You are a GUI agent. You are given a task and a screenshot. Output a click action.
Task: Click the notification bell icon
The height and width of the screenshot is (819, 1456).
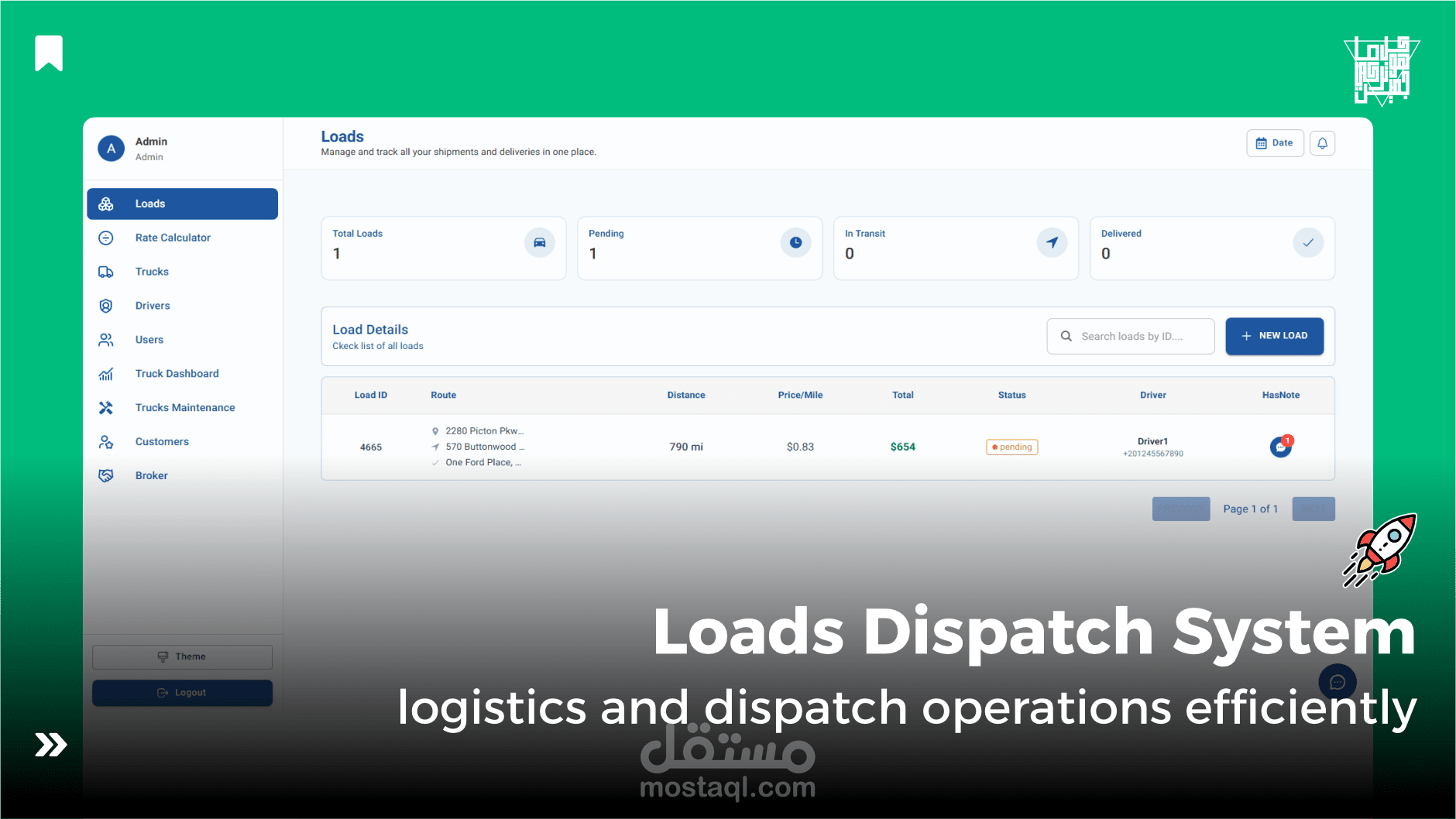(1322, 142)
